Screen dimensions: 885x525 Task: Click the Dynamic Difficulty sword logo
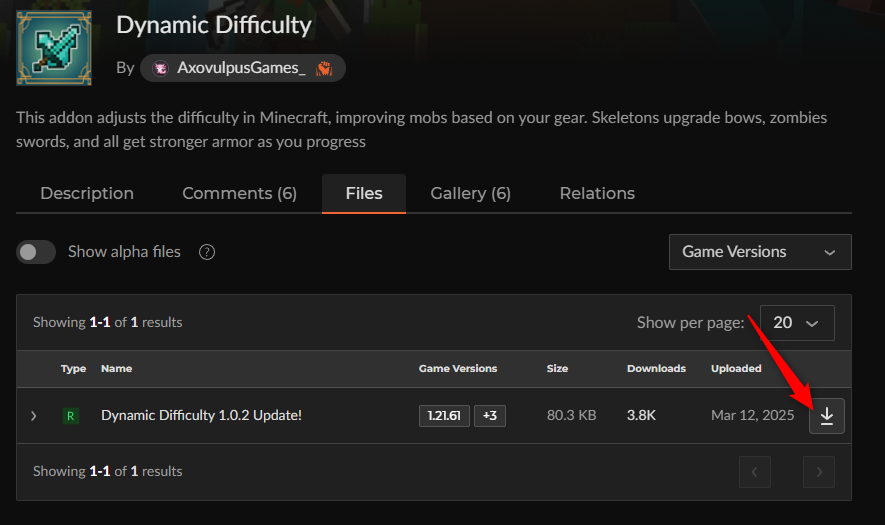(54, 49)
